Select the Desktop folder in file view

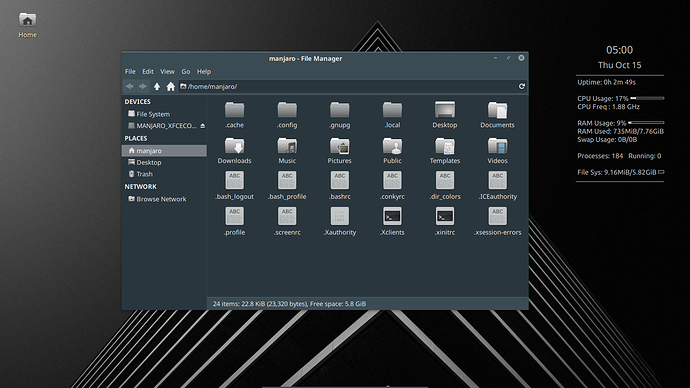444,114
